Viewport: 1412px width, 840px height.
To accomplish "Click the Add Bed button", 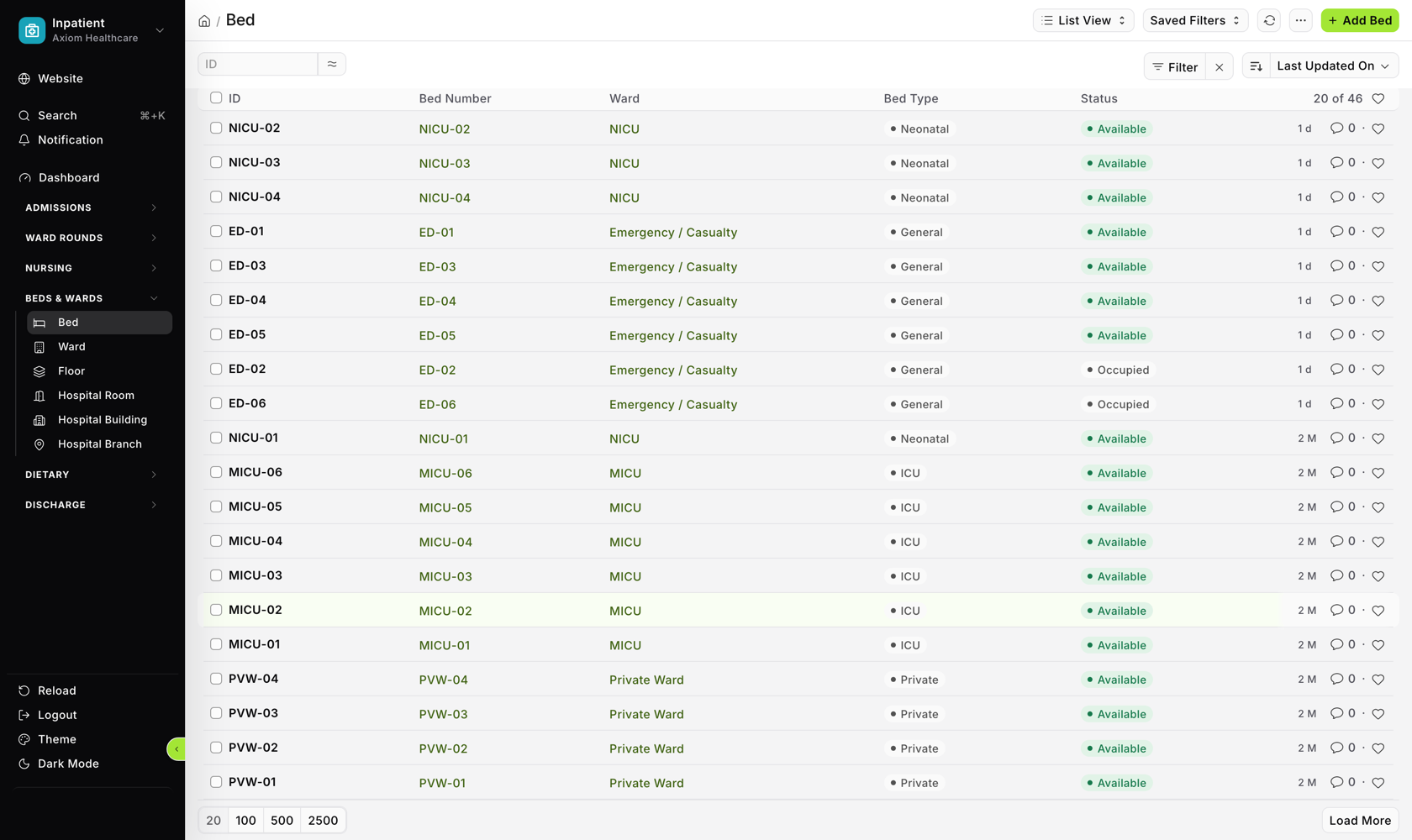I will click(1359, 20).
